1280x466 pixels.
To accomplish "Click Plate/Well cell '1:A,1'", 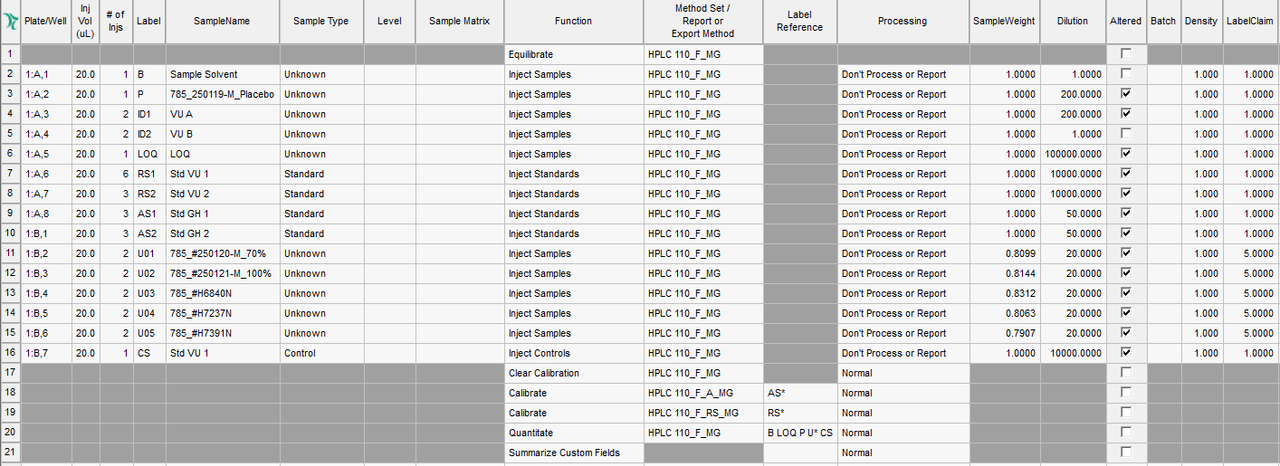I will click(47, 74).
